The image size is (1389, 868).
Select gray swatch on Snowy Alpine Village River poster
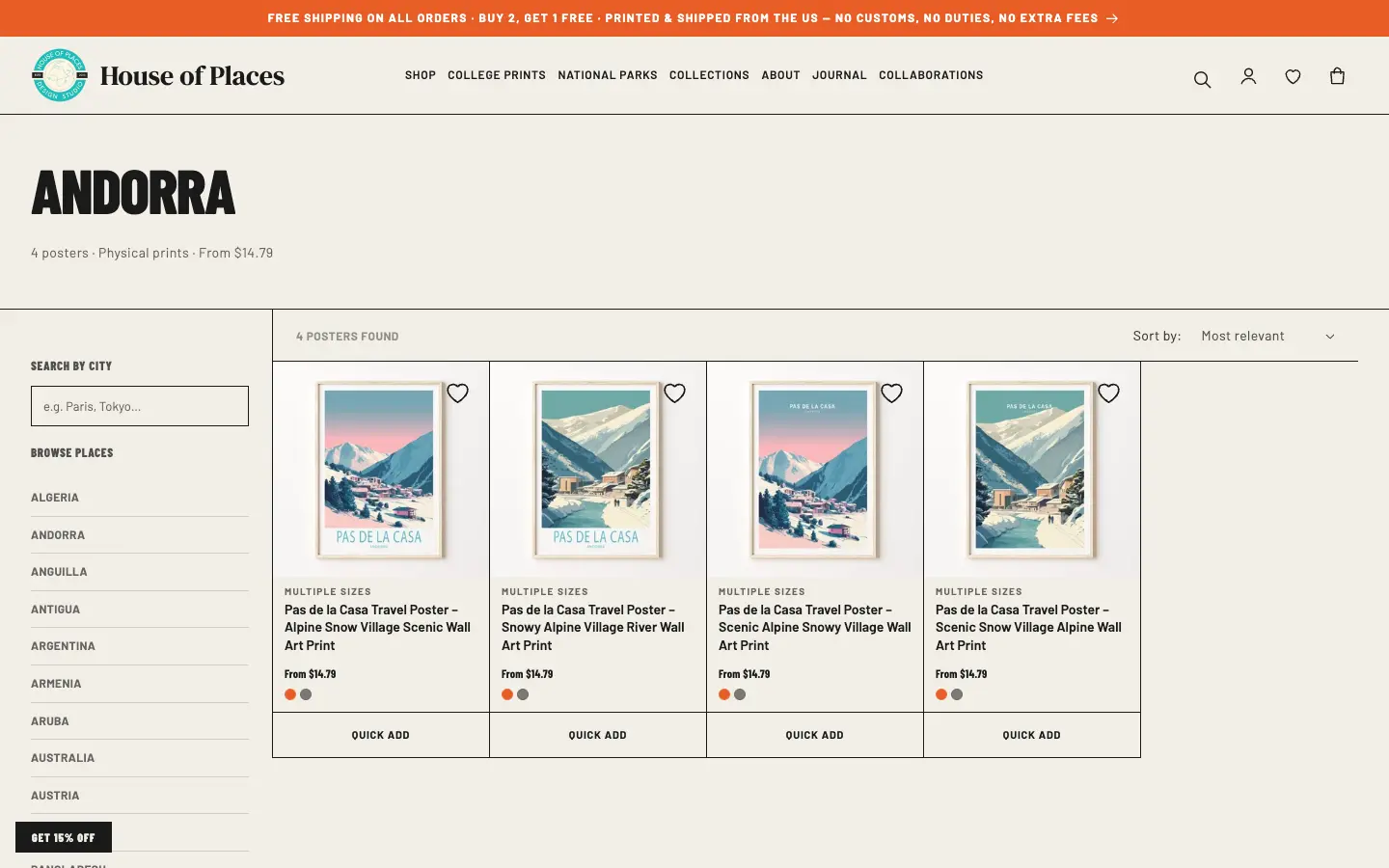523,694
